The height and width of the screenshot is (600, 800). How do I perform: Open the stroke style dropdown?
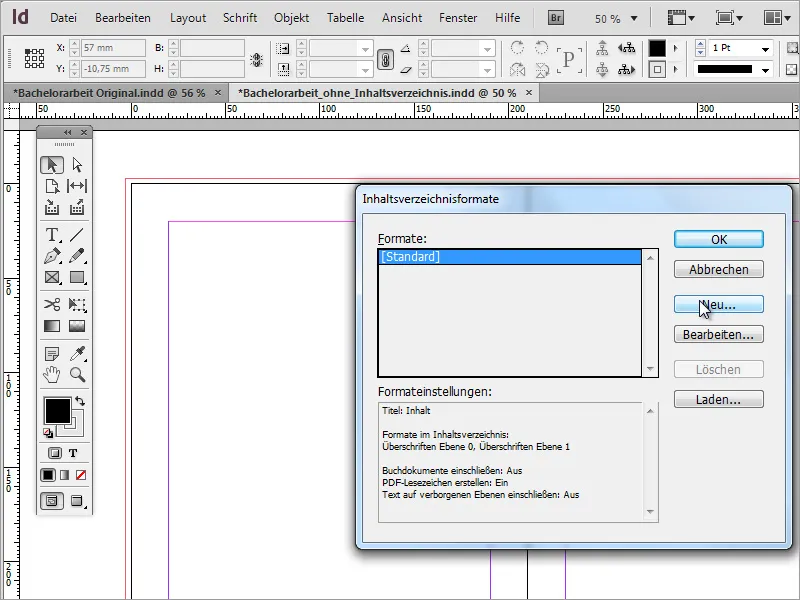pos(765,70)
